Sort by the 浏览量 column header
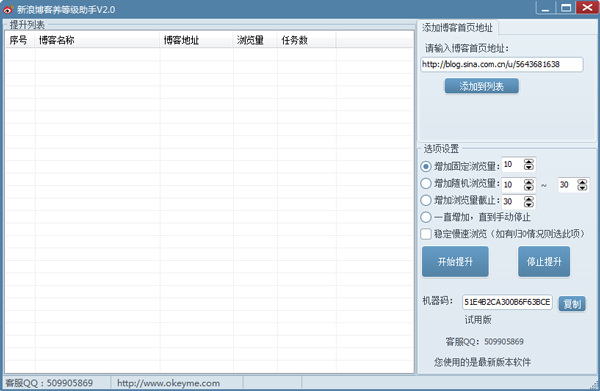 pos(255,40)
